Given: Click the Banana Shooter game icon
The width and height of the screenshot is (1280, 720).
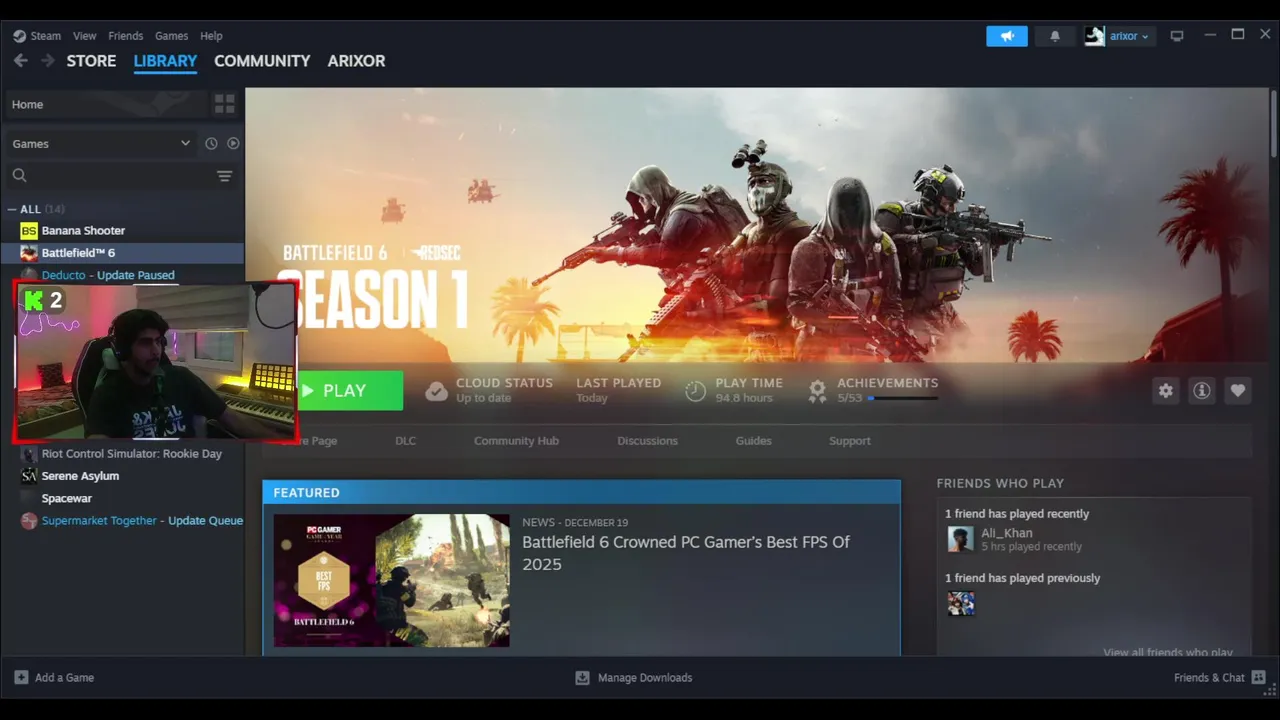Looking at the screenshot, I should pyautogui.click(x=29, y=231).
